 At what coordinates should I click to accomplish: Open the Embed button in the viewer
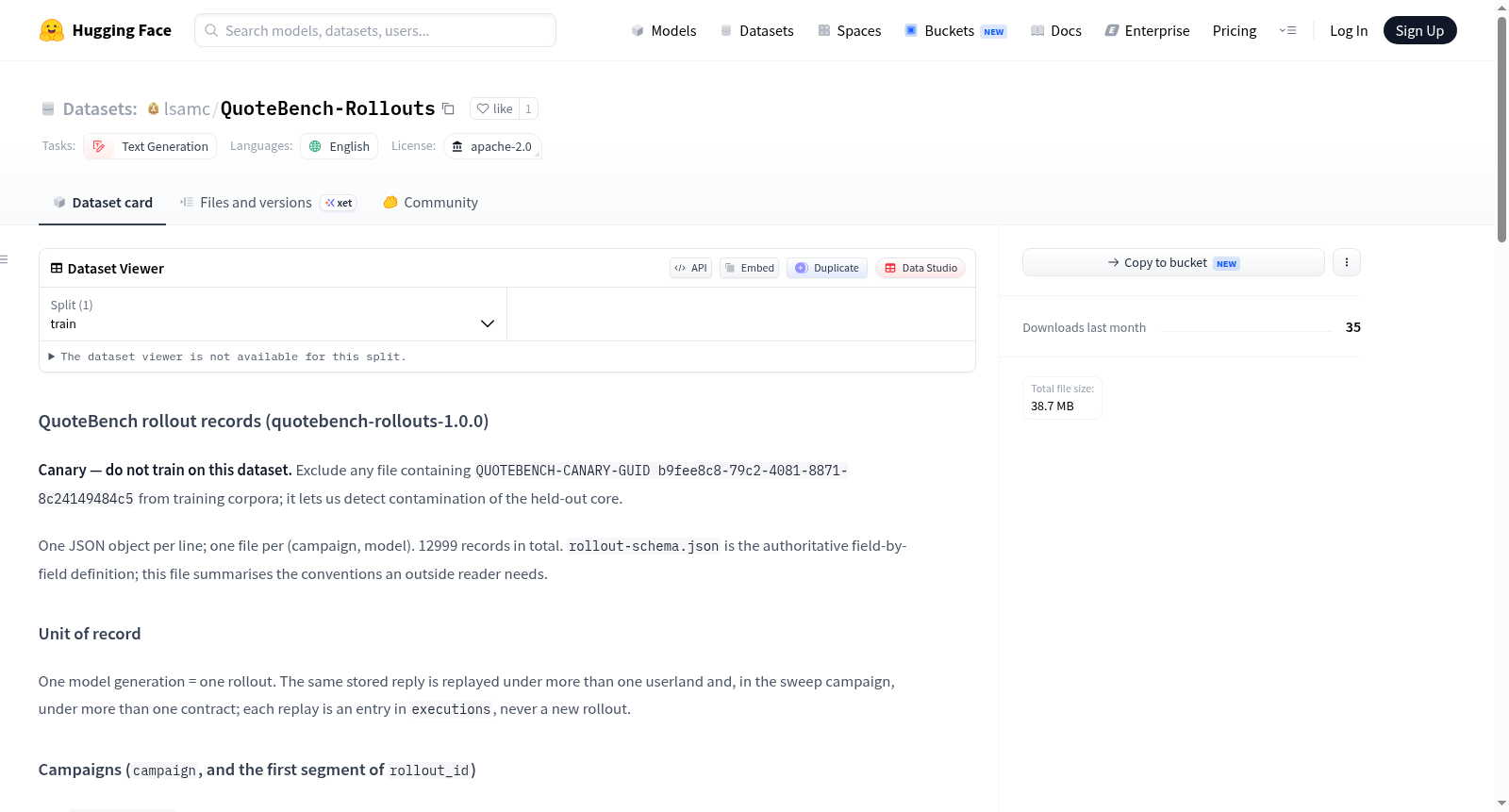pos(750,268)
